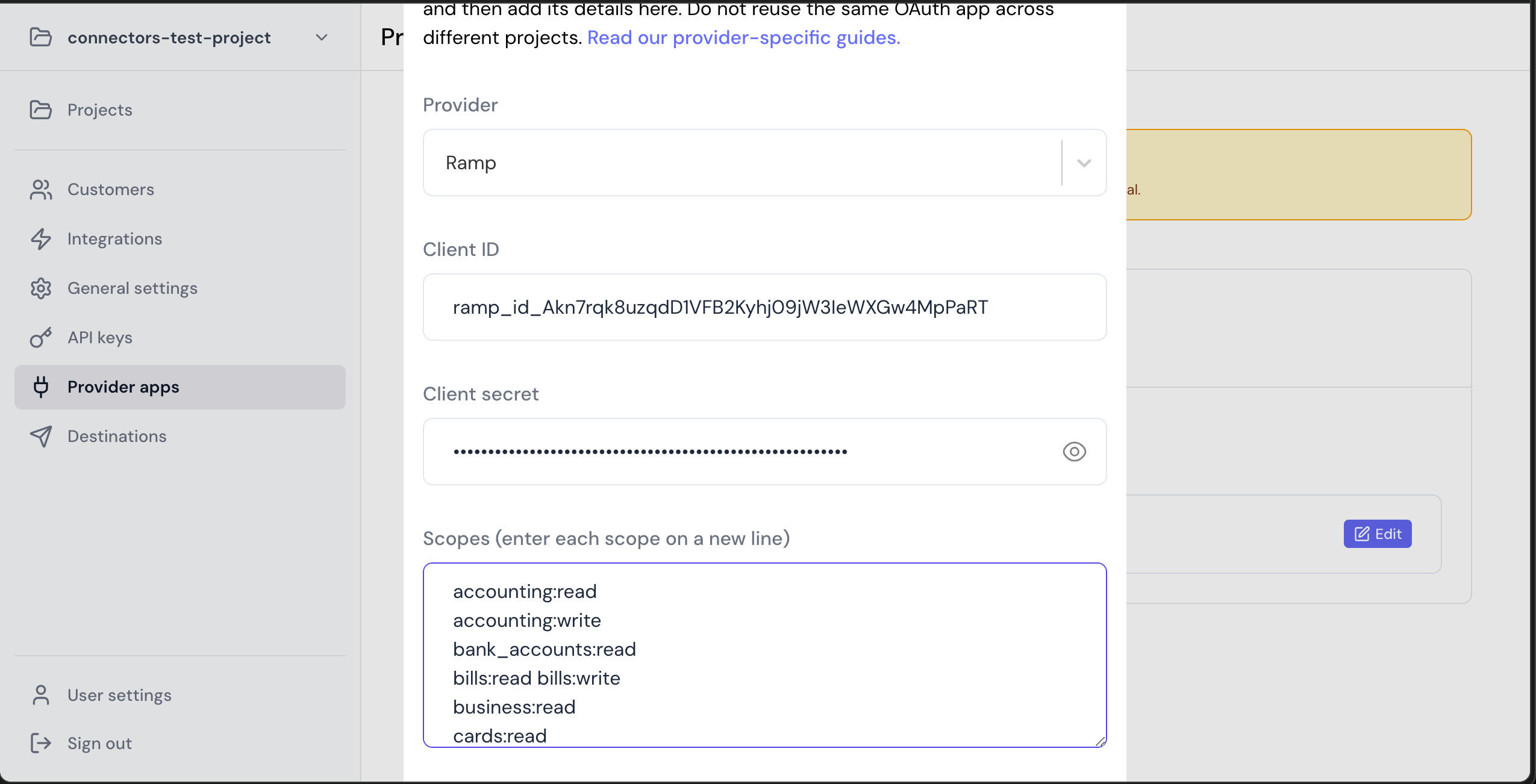Click inside the Scopes text area

click(x=764, y=655)
